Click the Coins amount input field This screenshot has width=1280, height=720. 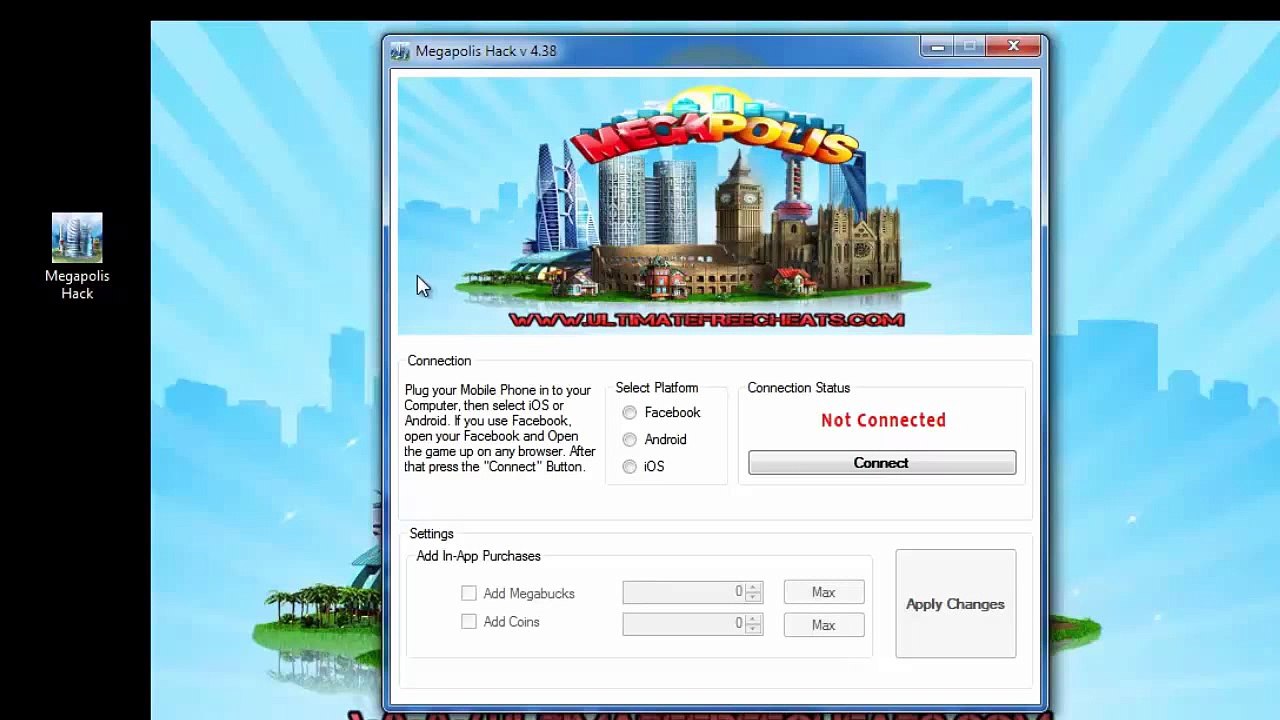683,623
